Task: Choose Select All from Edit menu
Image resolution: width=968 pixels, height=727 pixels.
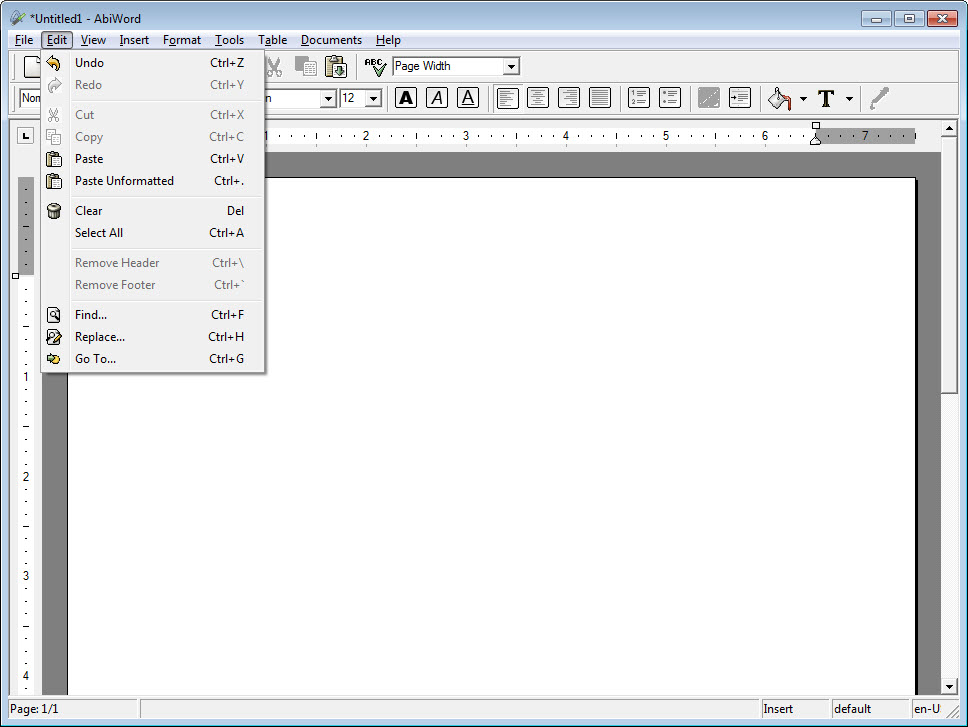Action: coord(153,233)
